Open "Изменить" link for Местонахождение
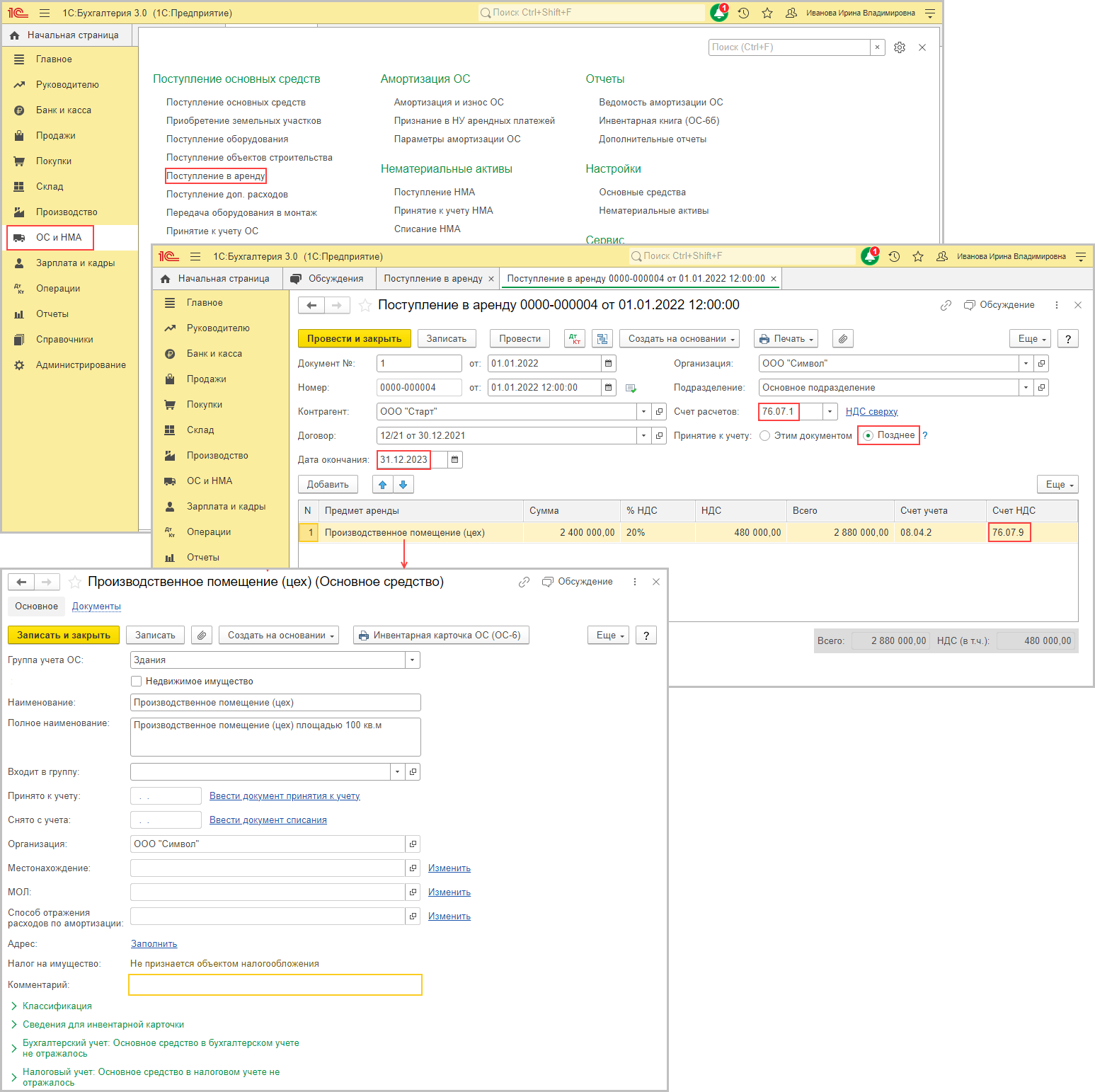The height and width of the screenshot is (1092, 1095). (x=449, y=868)
